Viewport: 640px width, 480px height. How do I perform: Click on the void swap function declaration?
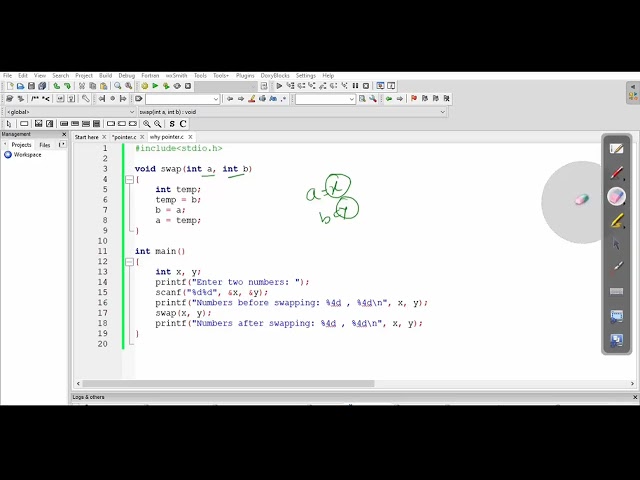[x=193, y=169]
